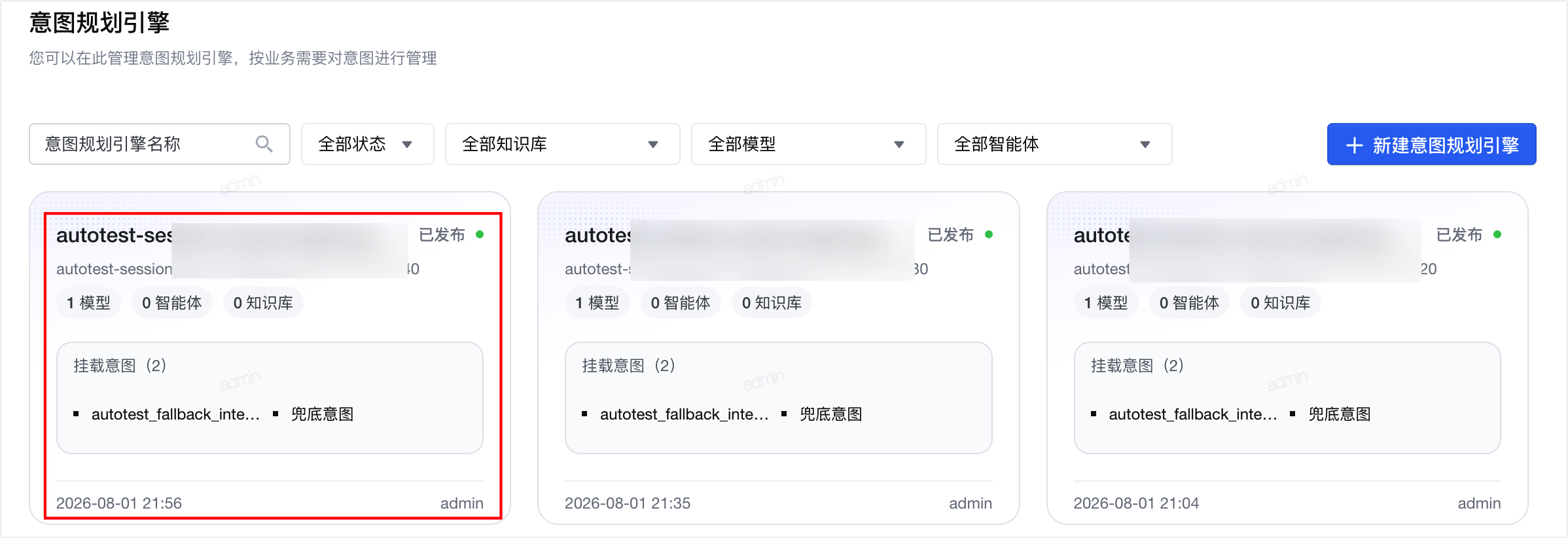
Task: Focus the 意图规划引擎名称 search field
Action: coord(160,144)
